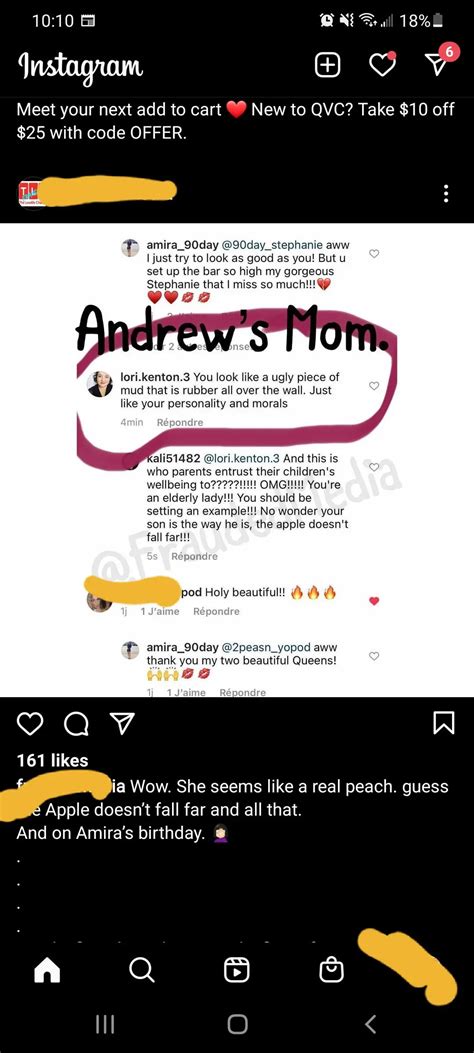Tap the Andrew's Mom screenshot image

(x=237, y=460)
